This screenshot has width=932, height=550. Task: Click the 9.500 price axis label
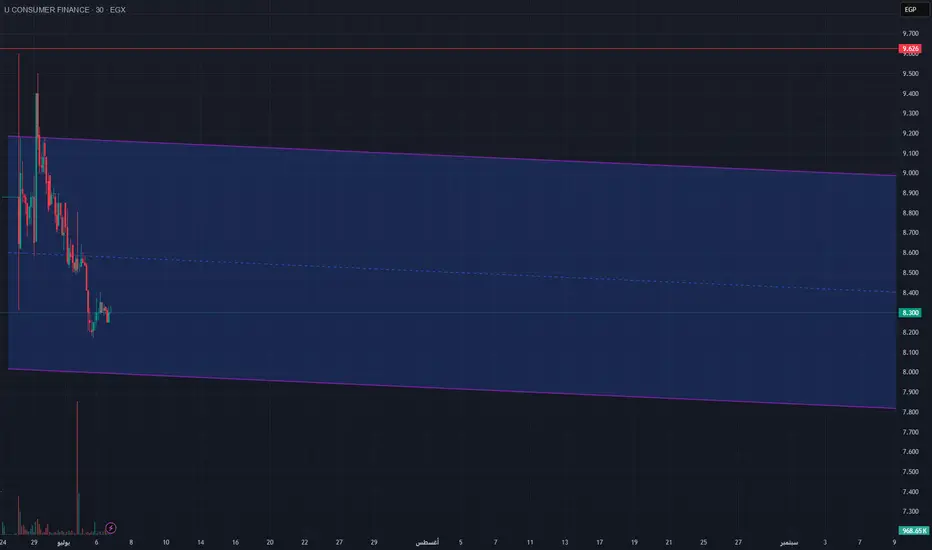pos(910,74)
